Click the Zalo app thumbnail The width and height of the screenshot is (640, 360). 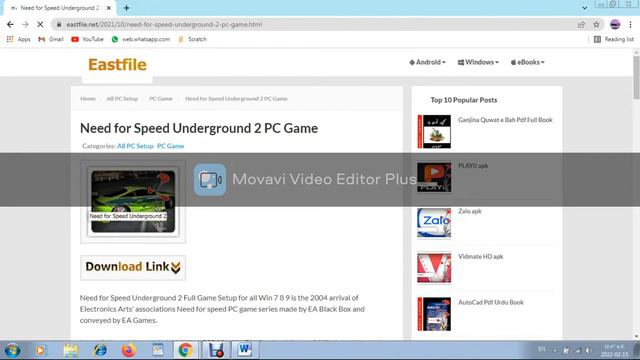point(434,223)
